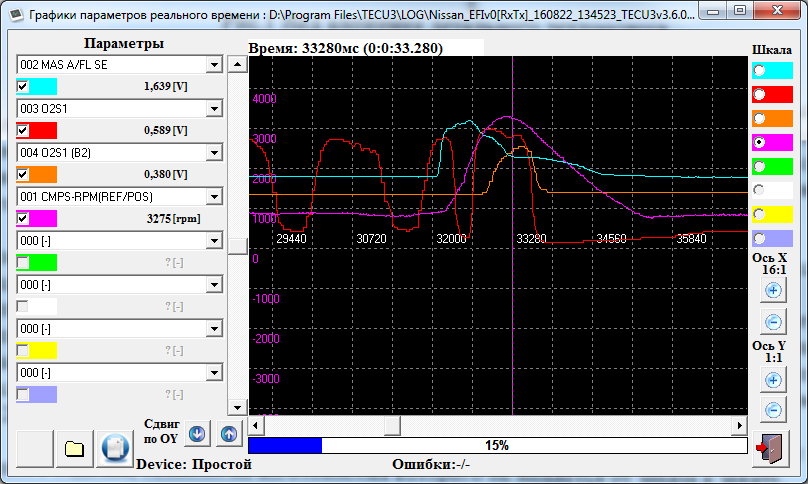808x484 pixels.
Task: Click the 15% playback progress bar
Action: pos(497,445)
